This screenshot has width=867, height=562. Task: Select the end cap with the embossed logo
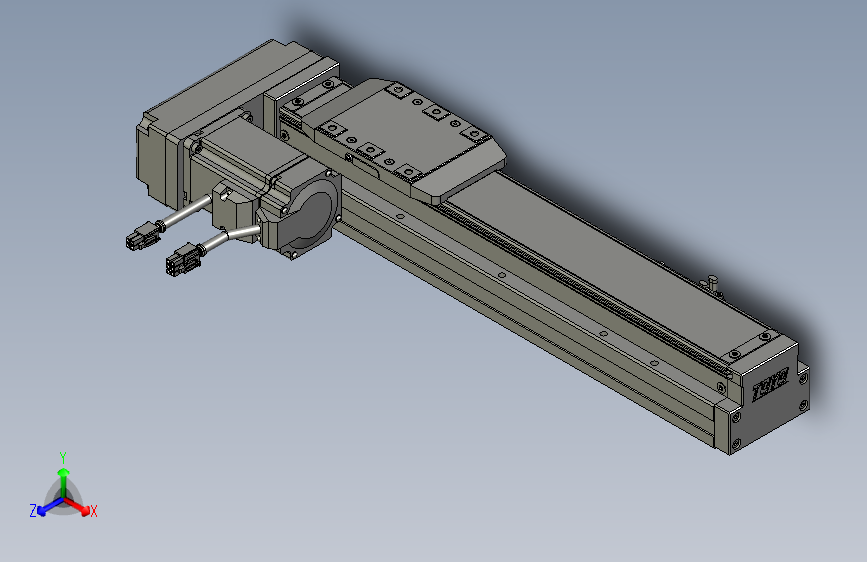771,397
